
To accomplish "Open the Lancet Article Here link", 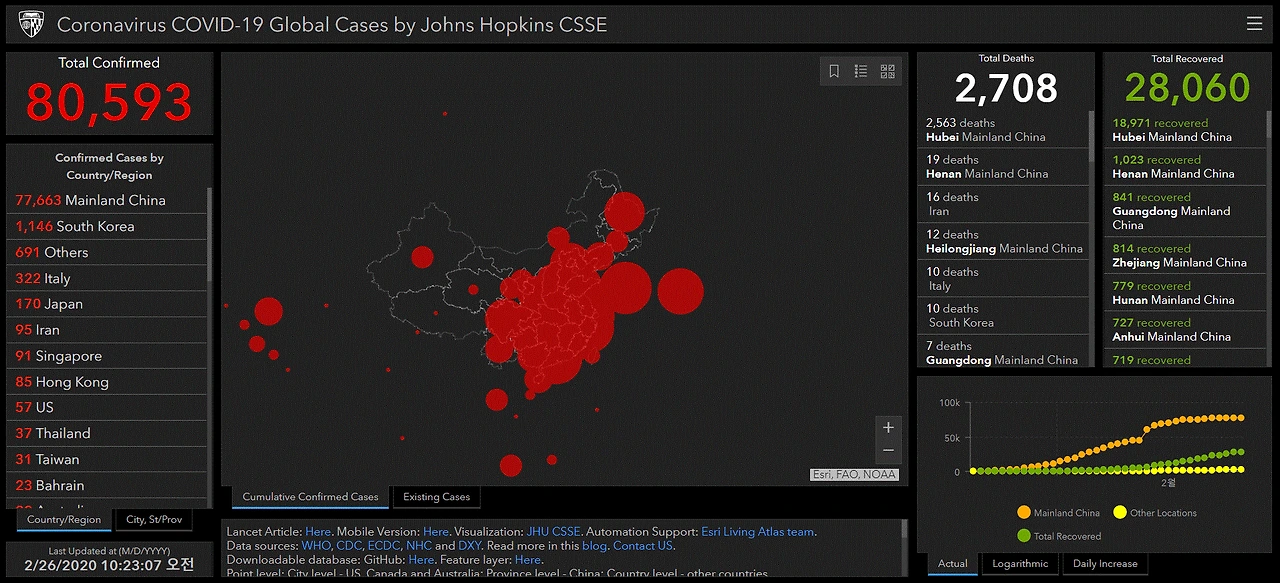I will (x=318, y=532).
